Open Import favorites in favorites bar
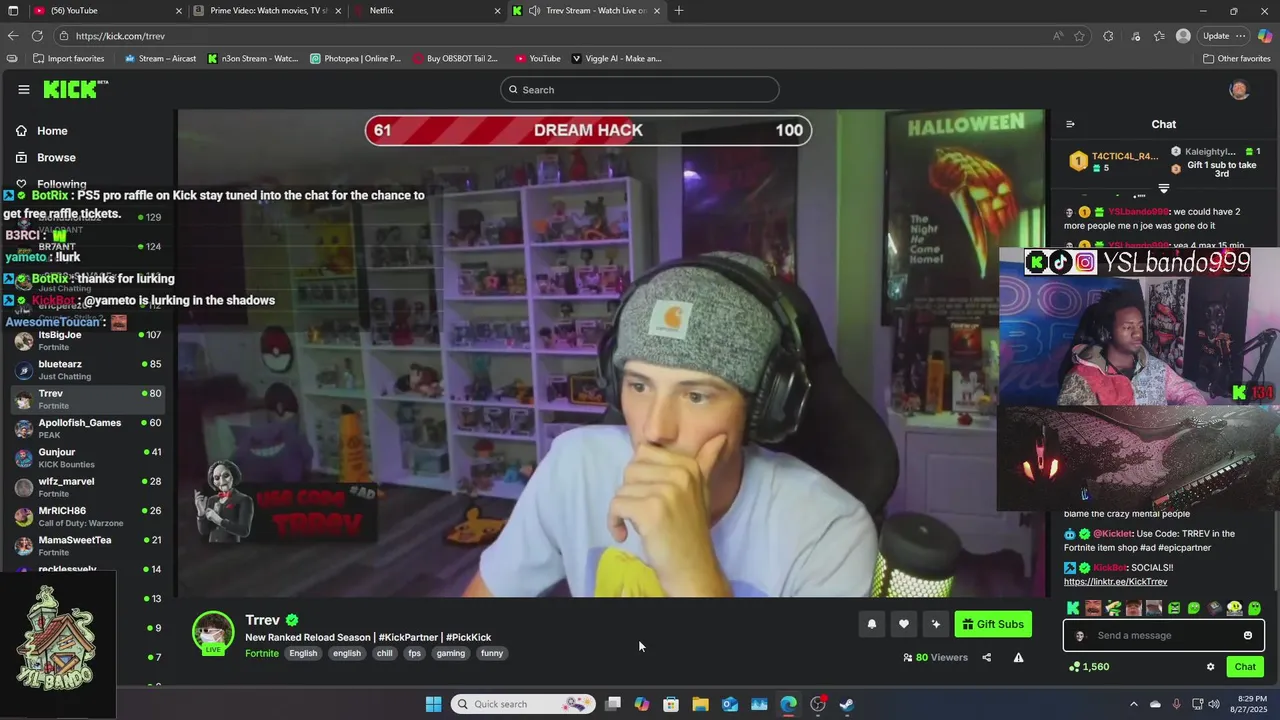Viewport: 1280px width, 720px height. pyautogui.click(x=68, y=59)
